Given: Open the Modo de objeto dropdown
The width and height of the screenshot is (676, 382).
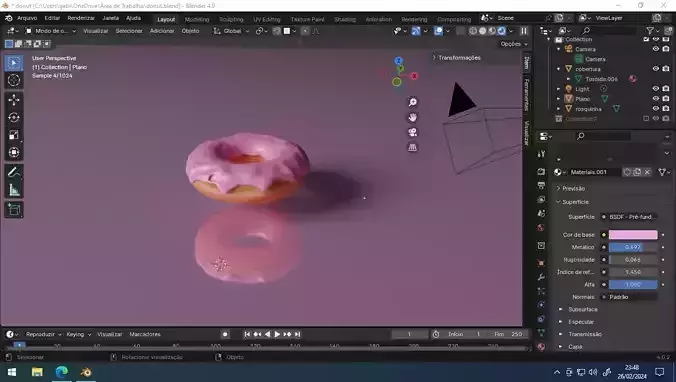Looking at the screenshot, I should tap(50, 31).
